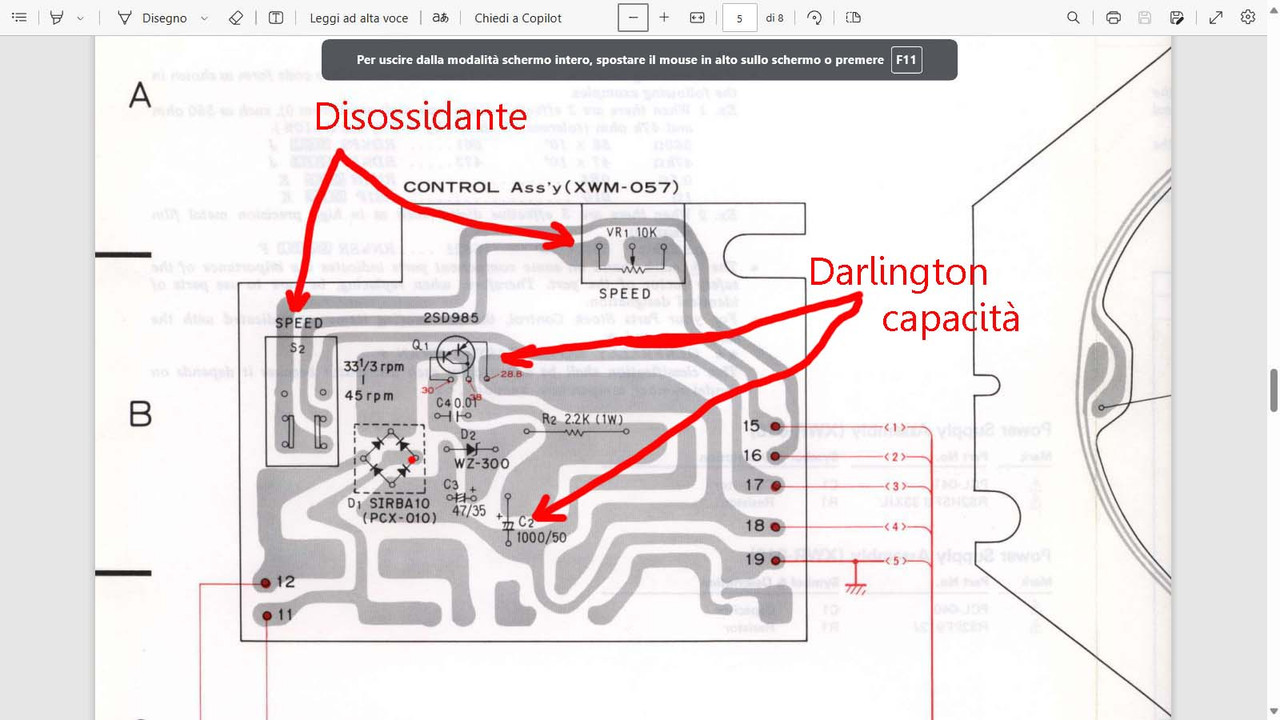Click the save icon

tap(1145, 18)
